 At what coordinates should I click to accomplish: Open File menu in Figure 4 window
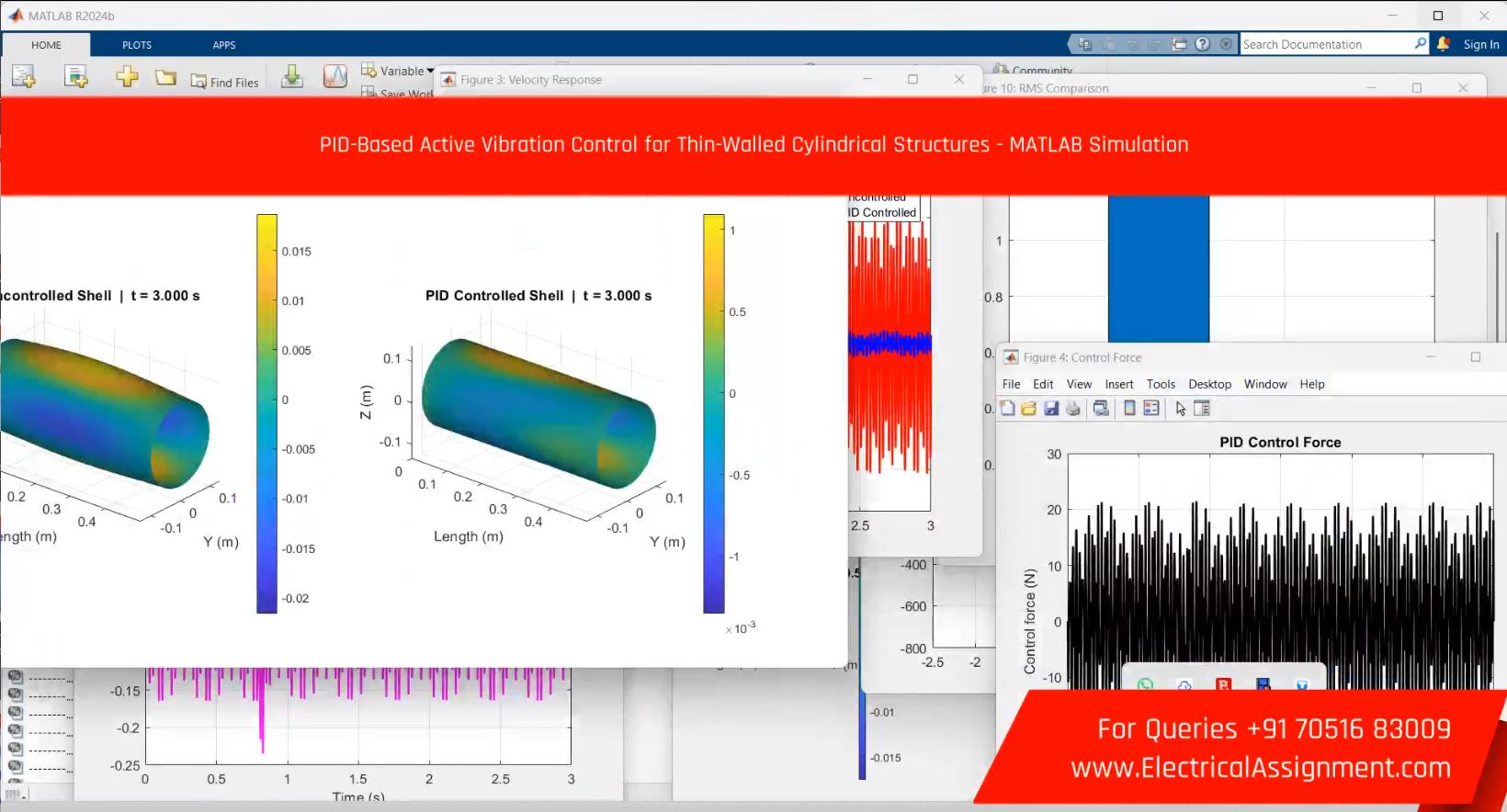pyautogui.click(x=1011, y=384)
